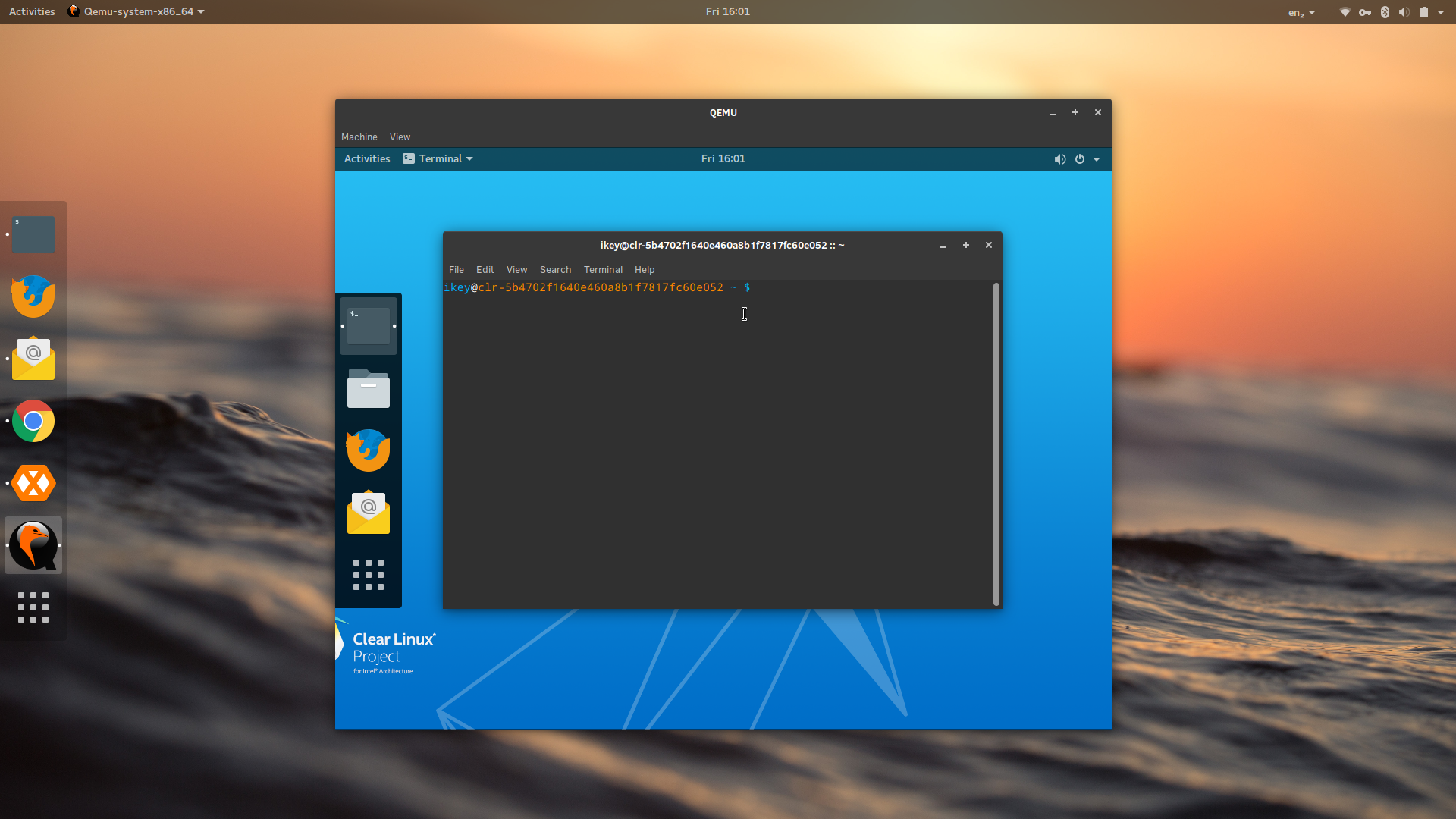The image size is (1456, 819).
Task: Close the guest terminal window
Action: click(x=989, y=246)
